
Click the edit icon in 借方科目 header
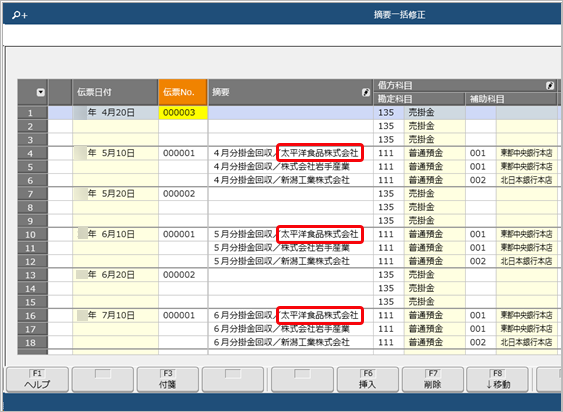pyautogui.click(x=550, y=85)
